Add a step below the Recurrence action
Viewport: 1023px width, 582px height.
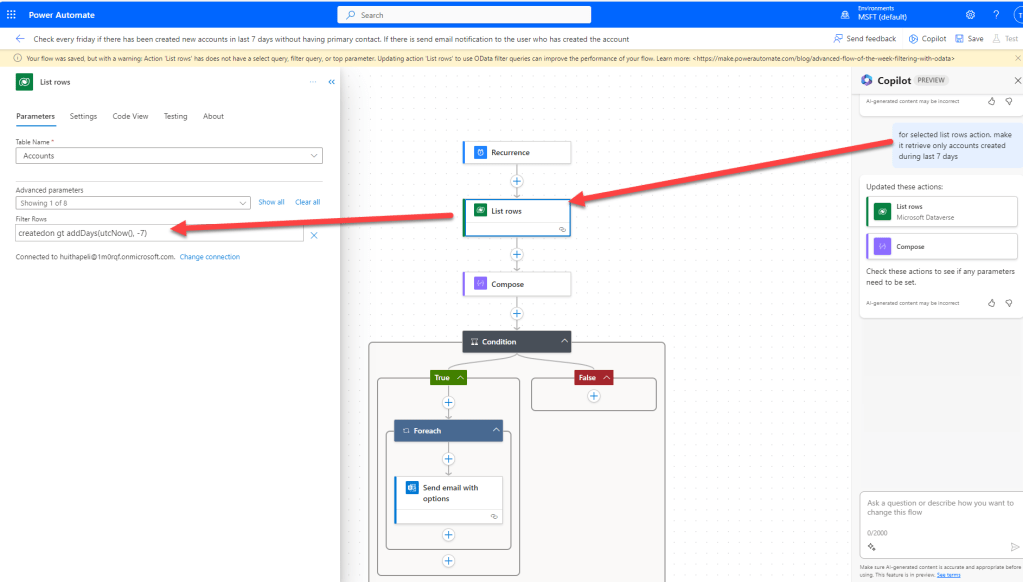point(517,181)
